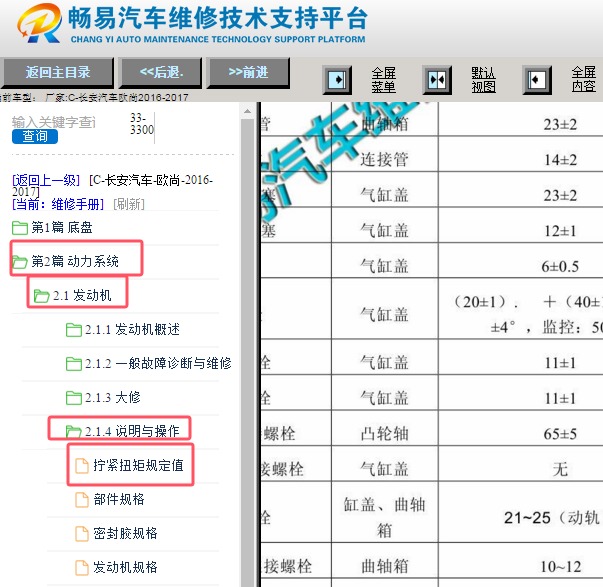Click the blue 查询 search button

(x=35, y=137)
